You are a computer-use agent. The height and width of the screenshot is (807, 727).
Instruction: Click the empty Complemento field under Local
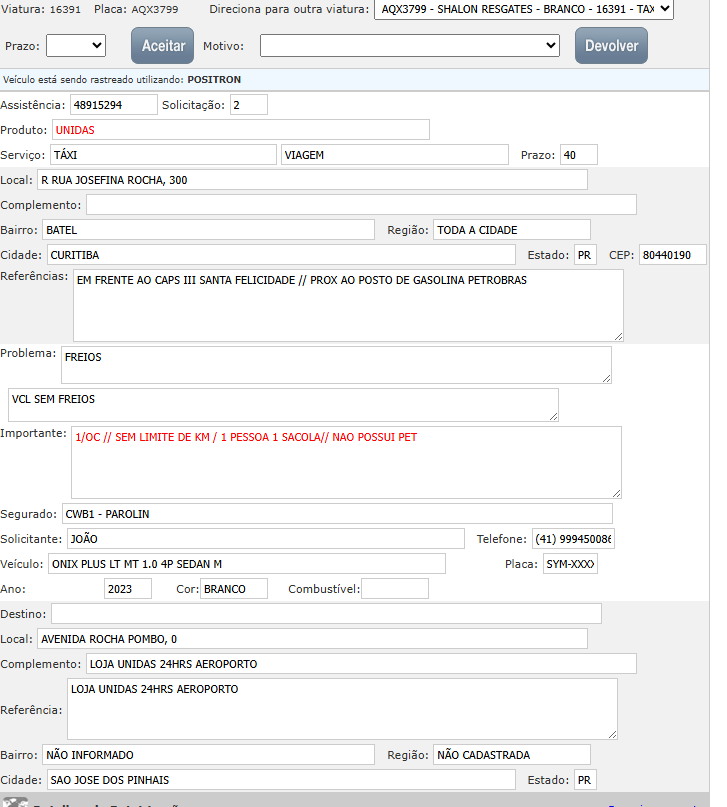pyautogui.click(x=361, y=204)
